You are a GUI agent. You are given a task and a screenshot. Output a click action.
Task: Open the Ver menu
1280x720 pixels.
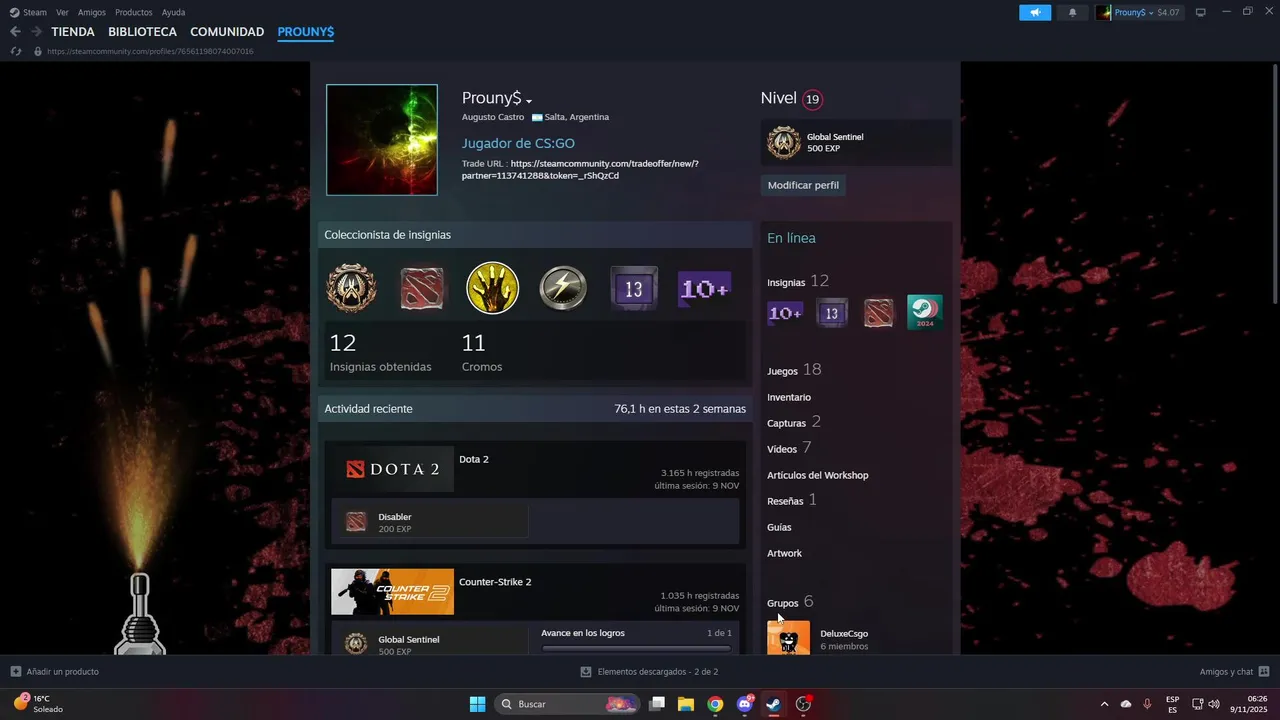(x=62, y=12)
